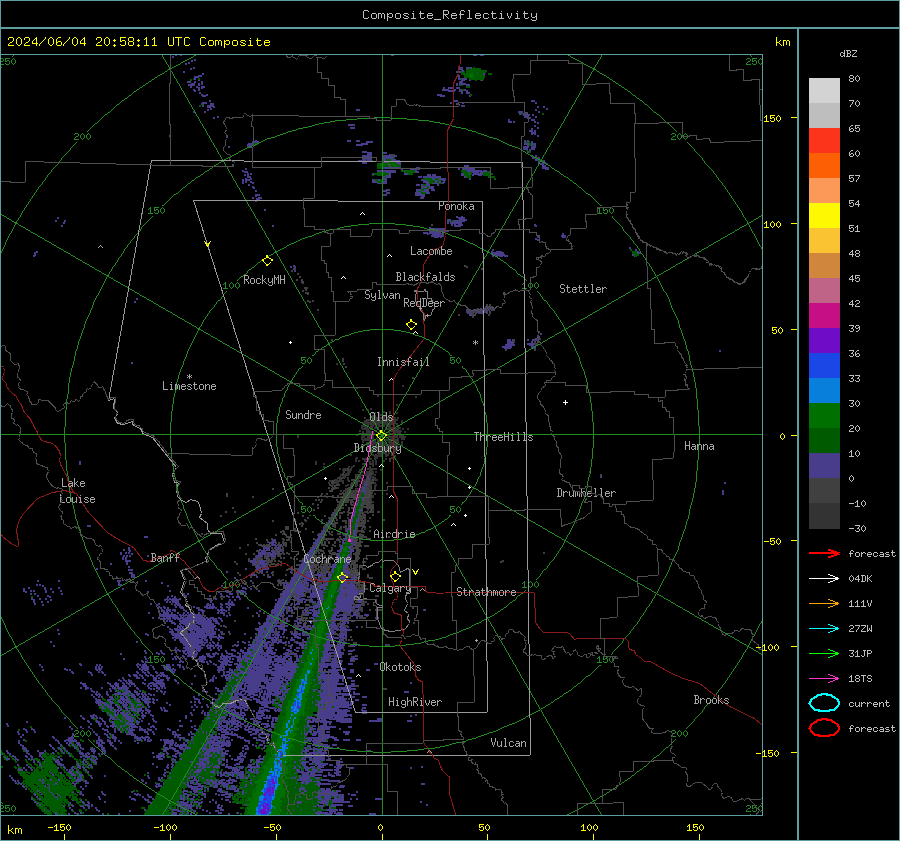Click the white 04DK arrow icon
The width and height of the screenshot is (900, 841).
(824, 579)
